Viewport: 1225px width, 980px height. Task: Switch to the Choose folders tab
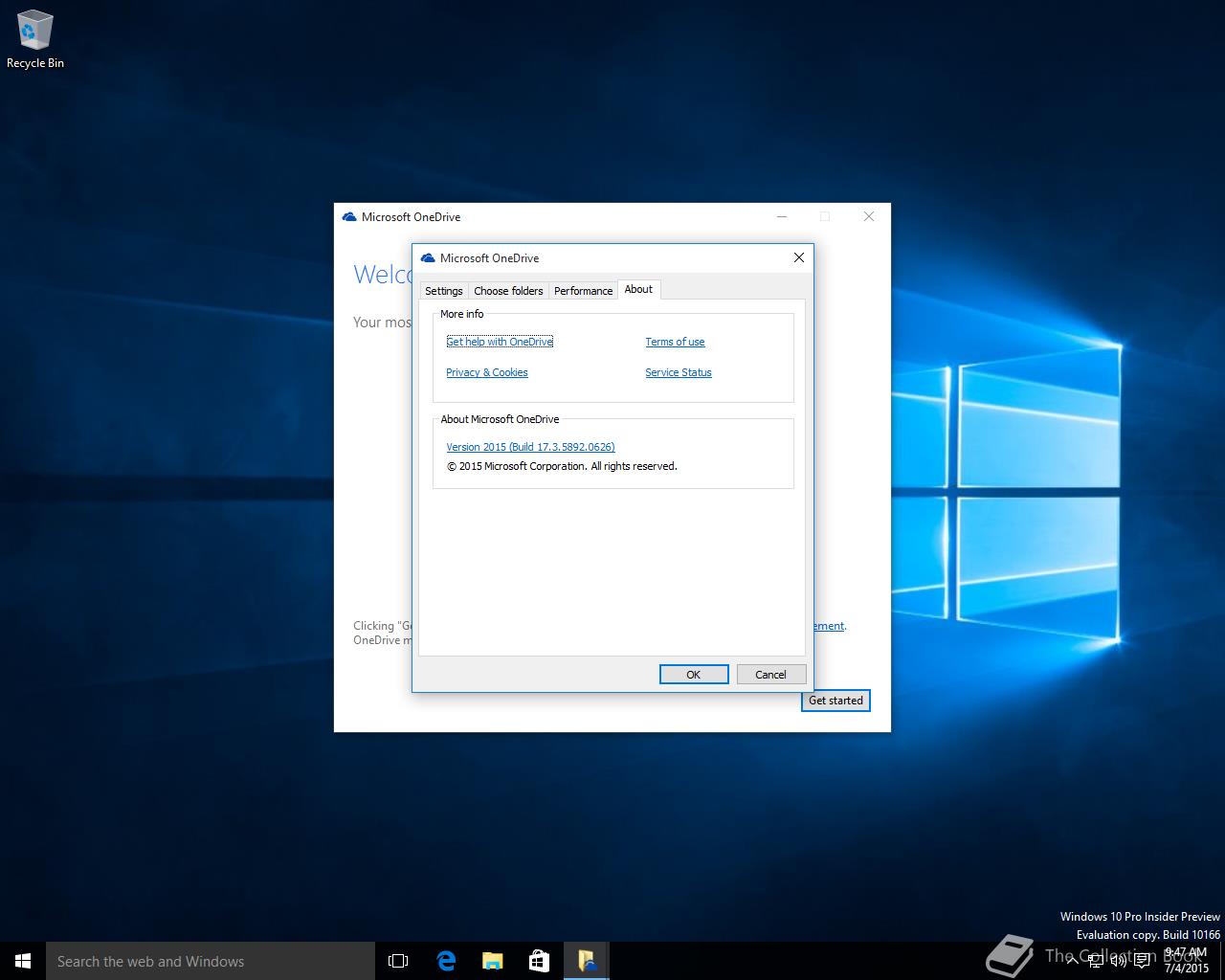coord(508,291)
